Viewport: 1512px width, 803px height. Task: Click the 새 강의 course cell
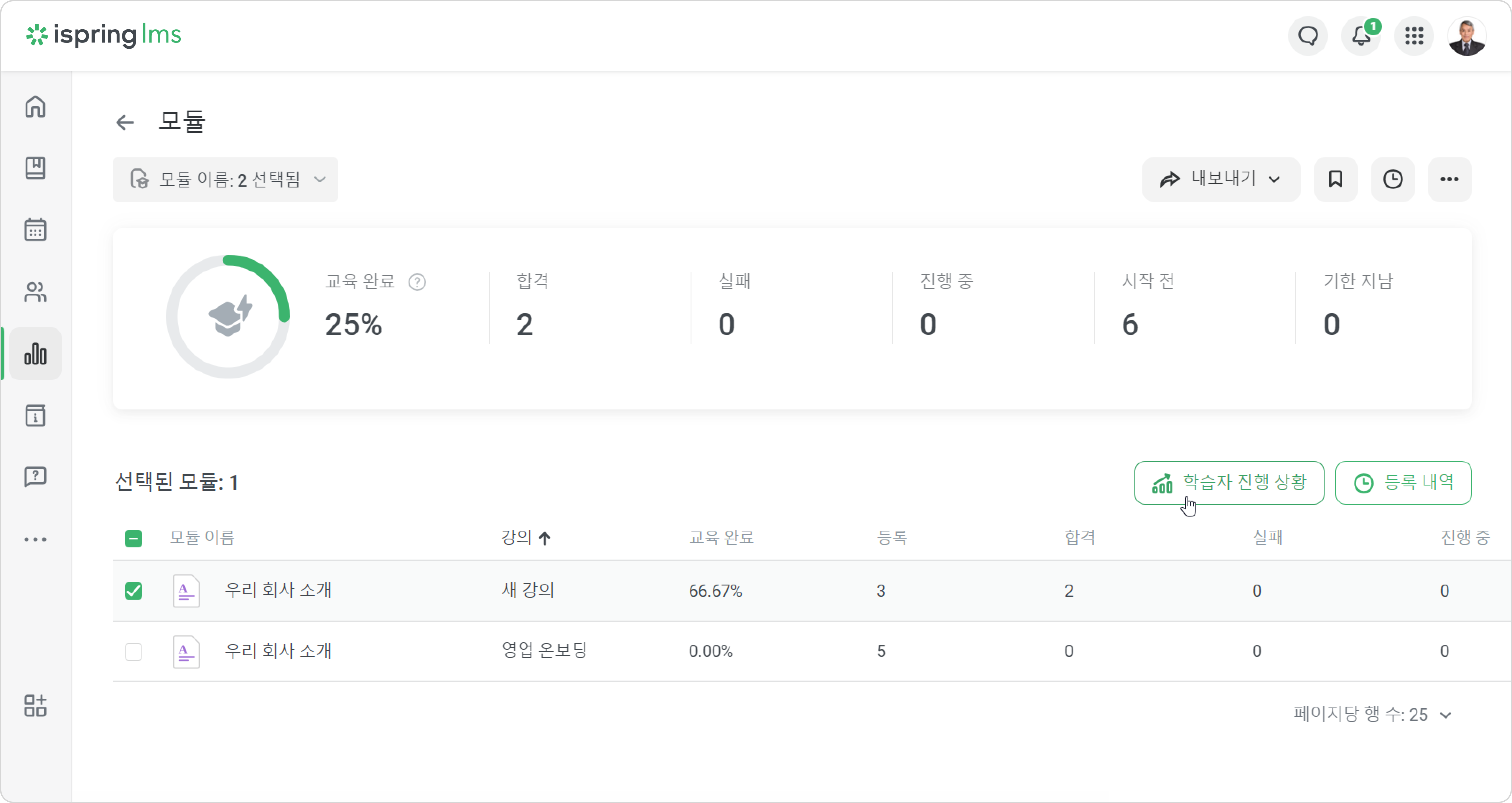tap(528, 590)
